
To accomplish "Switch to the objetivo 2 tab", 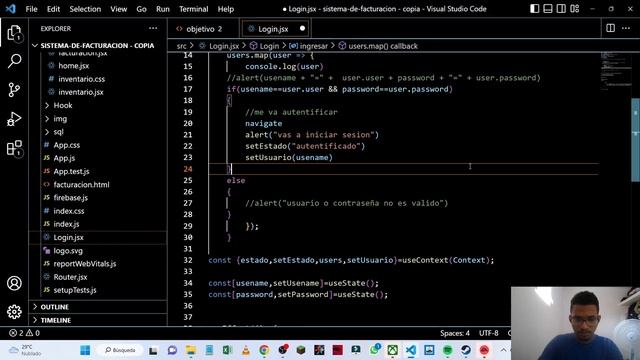I will 203,29.
